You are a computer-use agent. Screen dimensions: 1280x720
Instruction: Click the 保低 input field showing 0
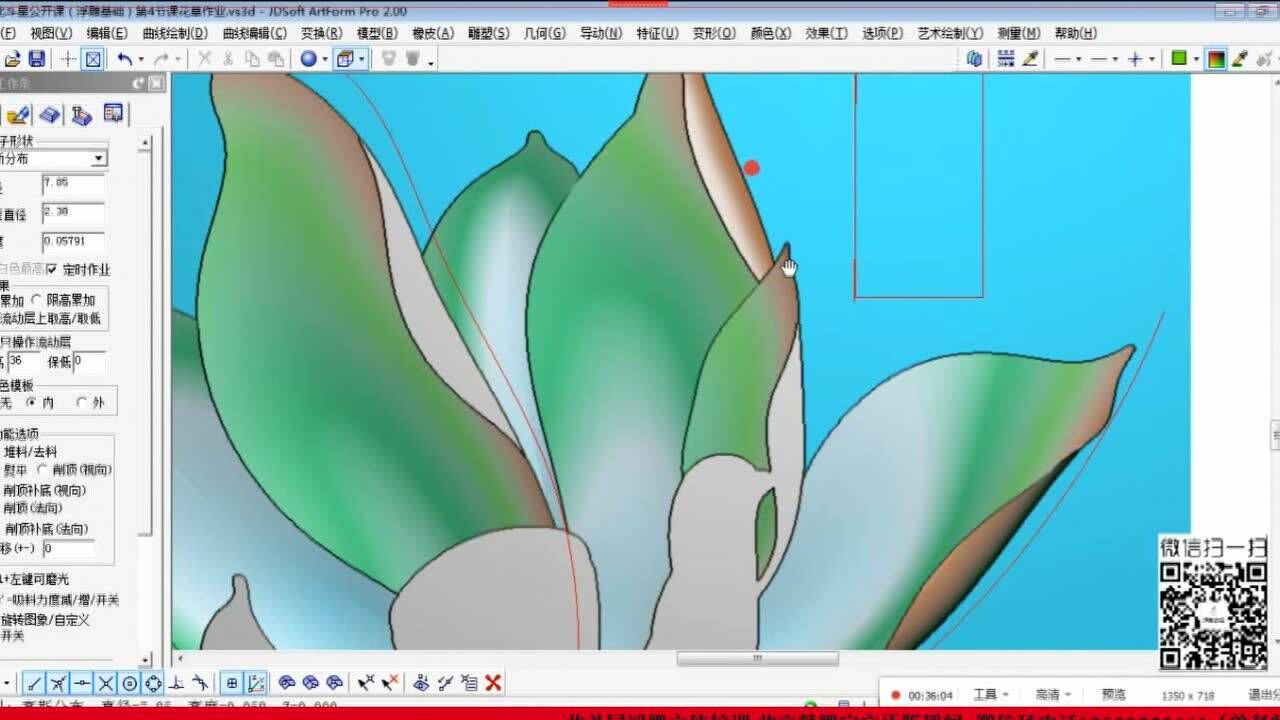89,361
